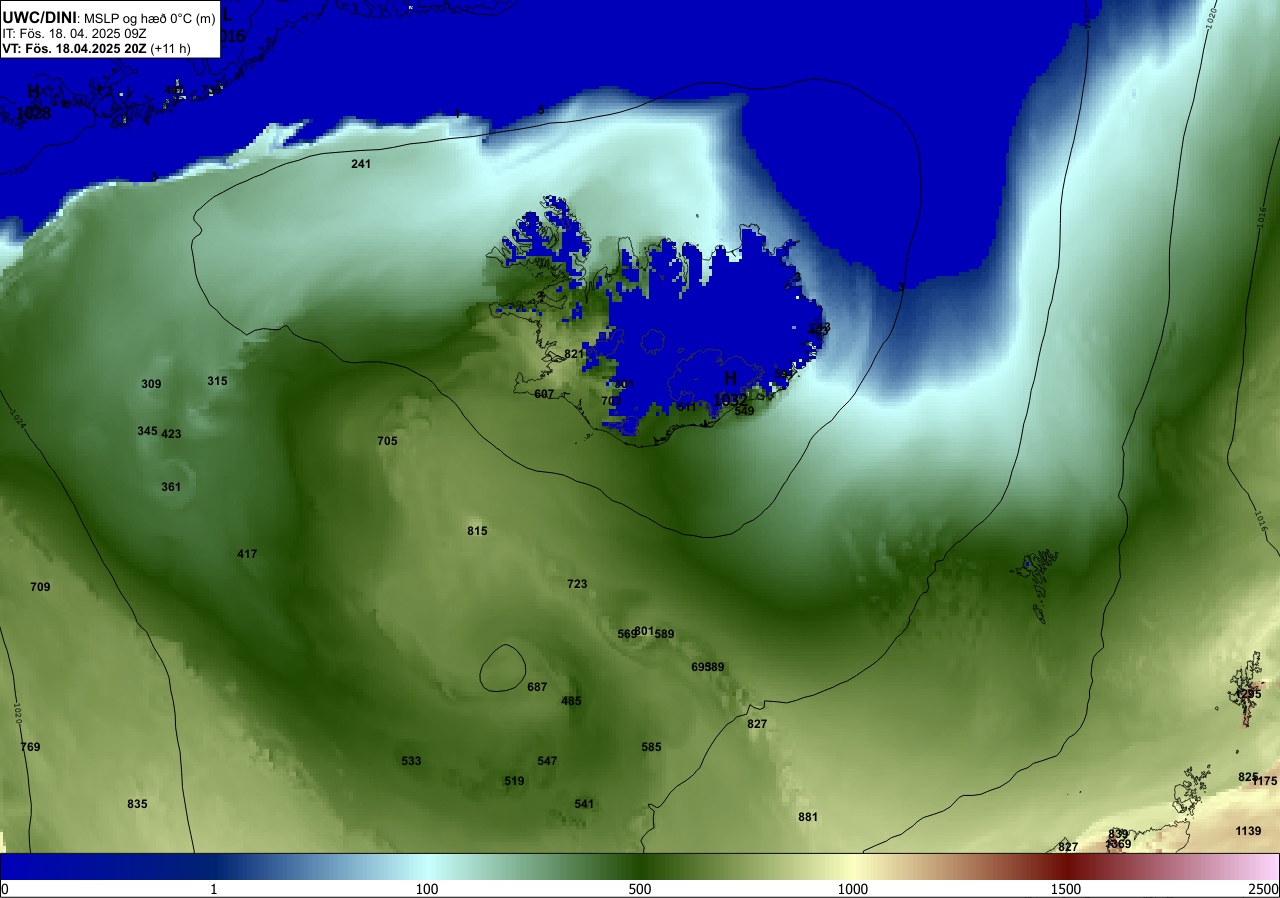Click the 607 value near Reykjanes
The width and height of the screenshot is (1280, 898).
coord(544,394)
